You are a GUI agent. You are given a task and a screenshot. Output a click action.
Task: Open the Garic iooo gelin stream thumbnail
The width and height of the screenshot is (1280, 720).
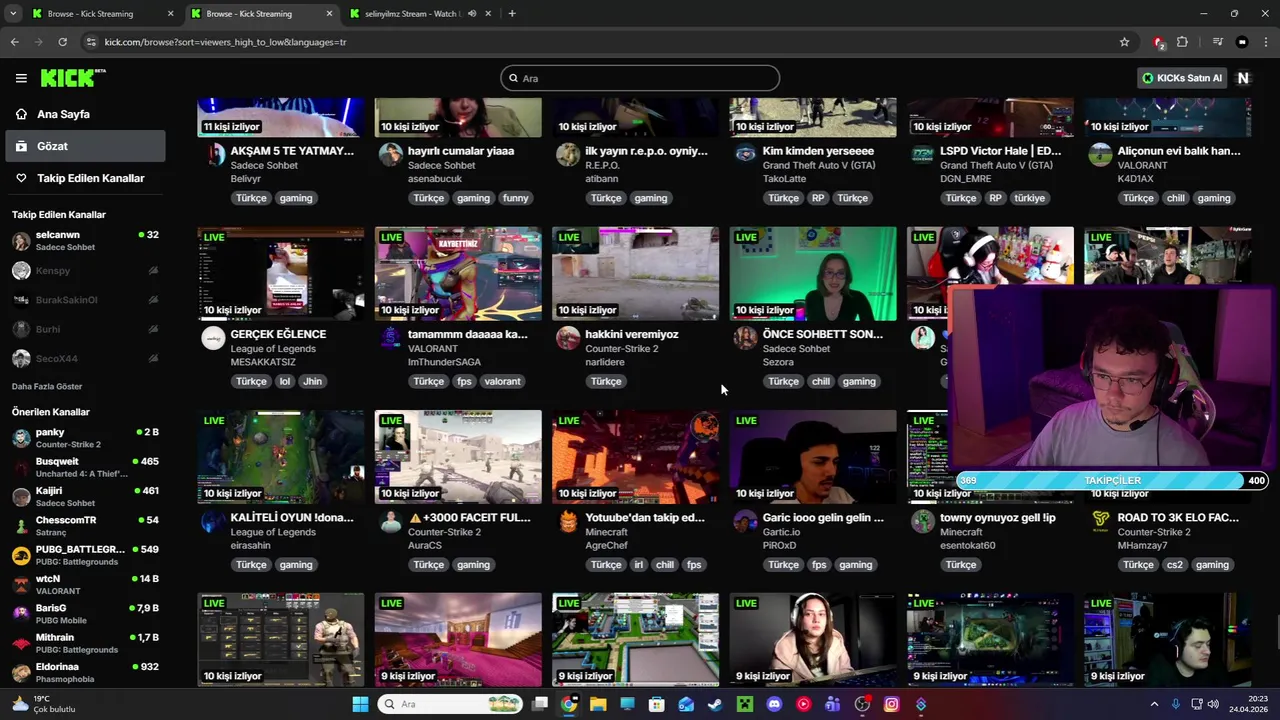coord(813,457)
